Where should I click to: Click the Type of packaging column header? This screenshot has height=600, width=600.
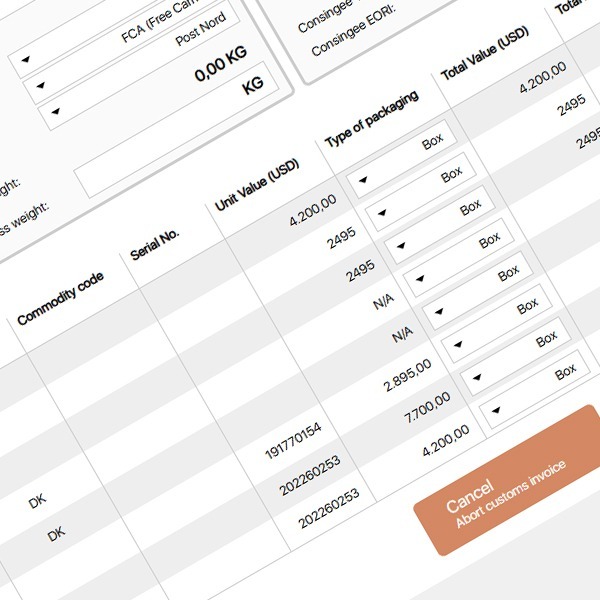point(371,118)
